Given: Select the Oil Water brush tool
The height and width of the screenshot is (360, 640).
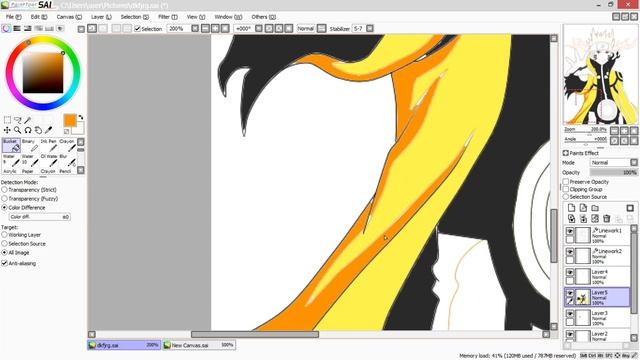Looking at the screenshot, I should (49, 160).
